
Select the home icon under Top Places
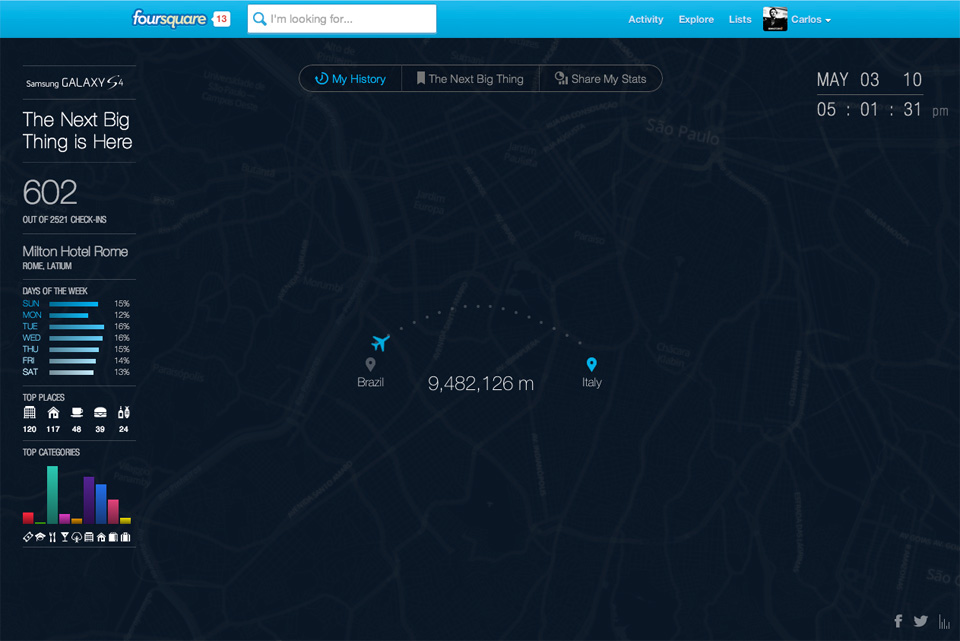coord(53,413)
